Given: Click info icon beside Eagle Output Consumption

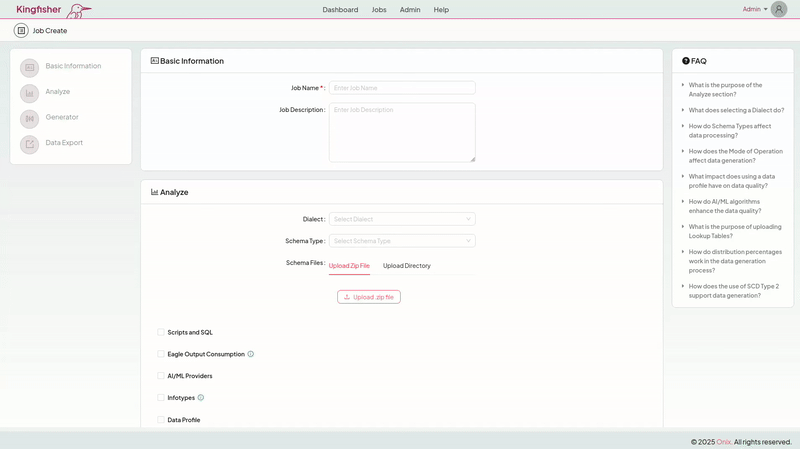Looking at the screenshot, I should tap(251, 354).
